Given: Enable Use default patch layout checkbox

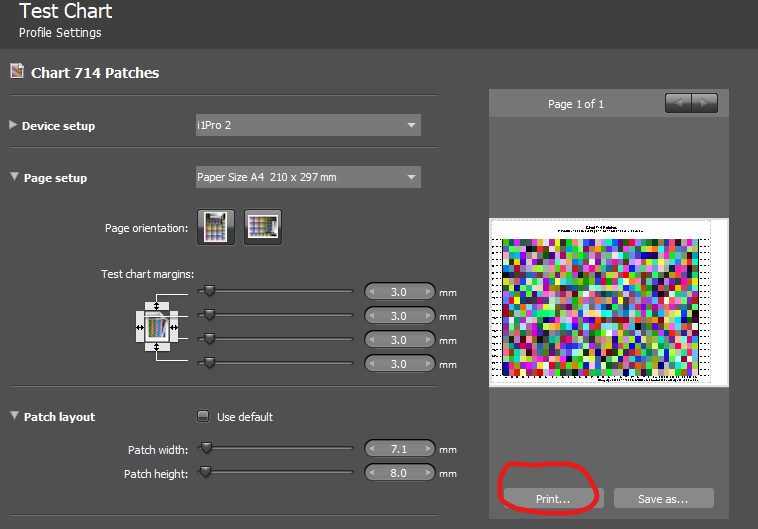Looking at the screenshot, I should click(x=203, y=417).
